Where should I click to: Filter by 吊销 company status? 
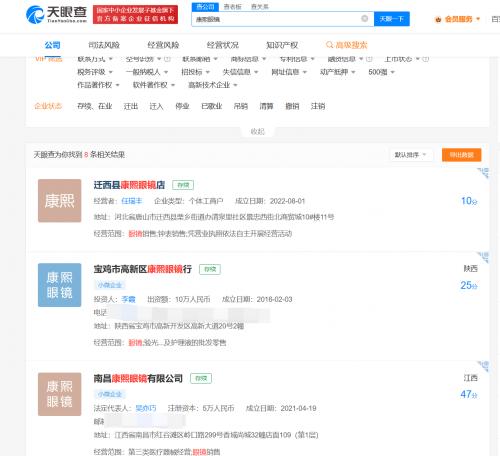tap(241, 106)
